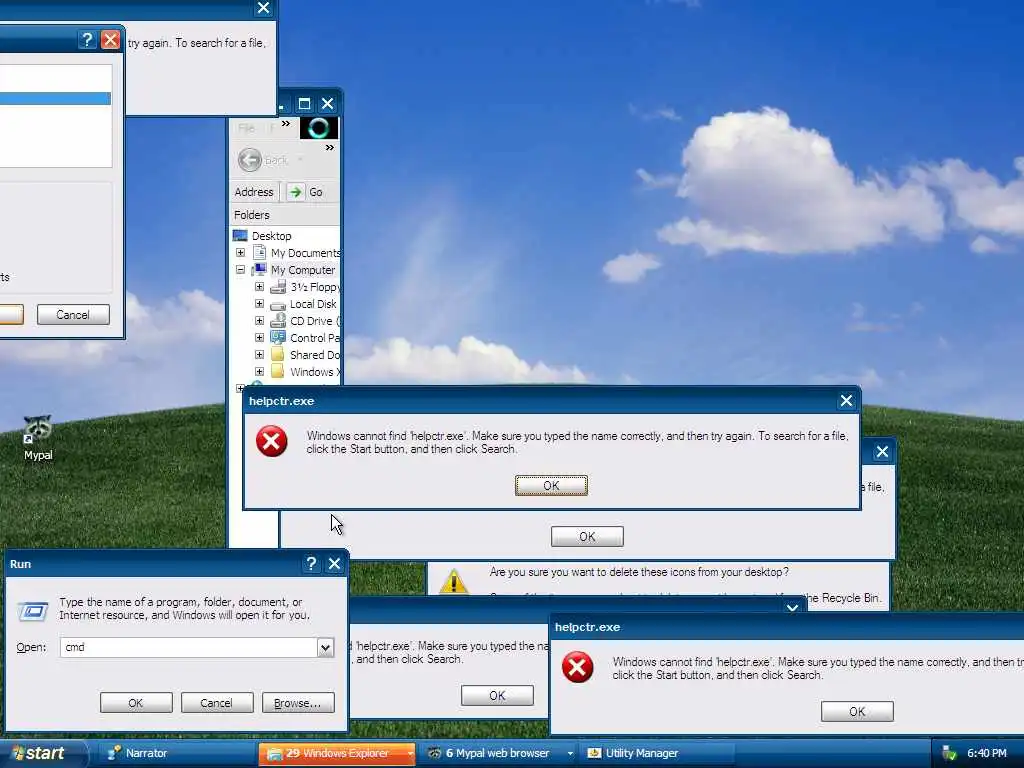Click the system tray network icon
The image size is (1024, 768).
[950, 754]
